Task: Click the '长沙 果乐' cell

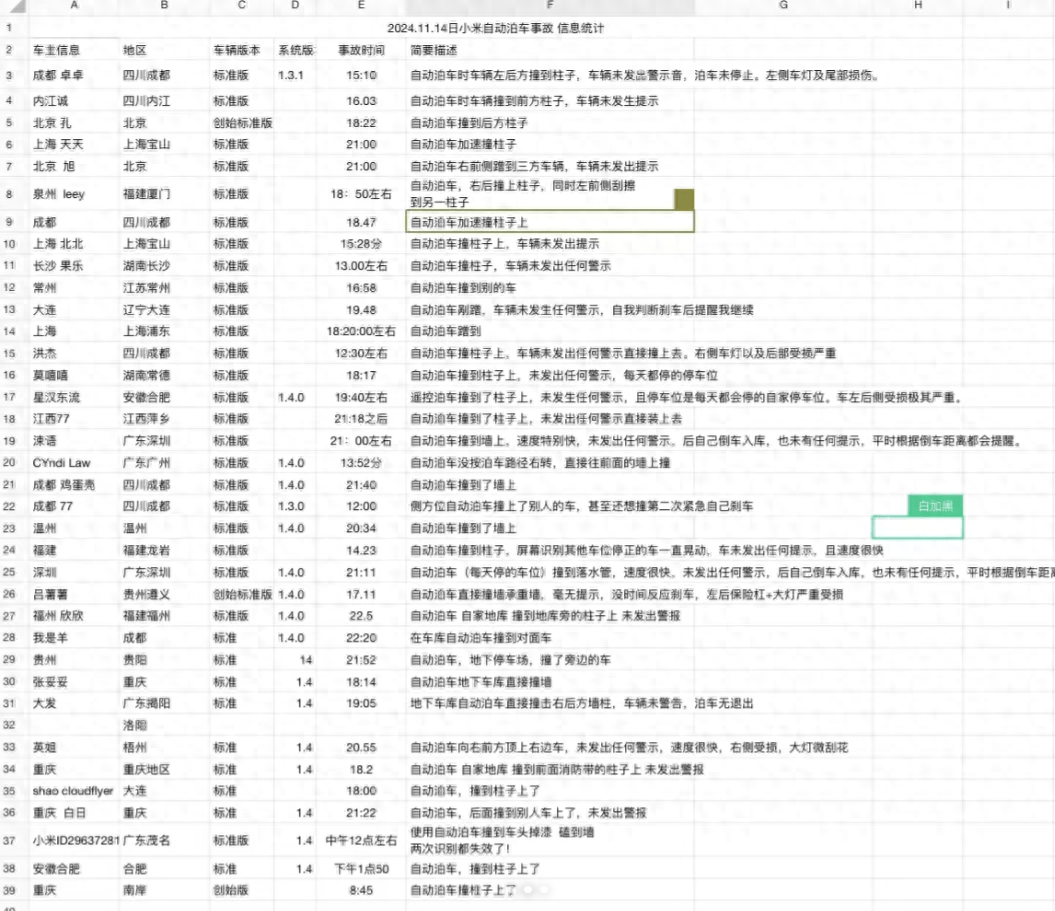Action: pyautogui.click(x=58, y=266)
